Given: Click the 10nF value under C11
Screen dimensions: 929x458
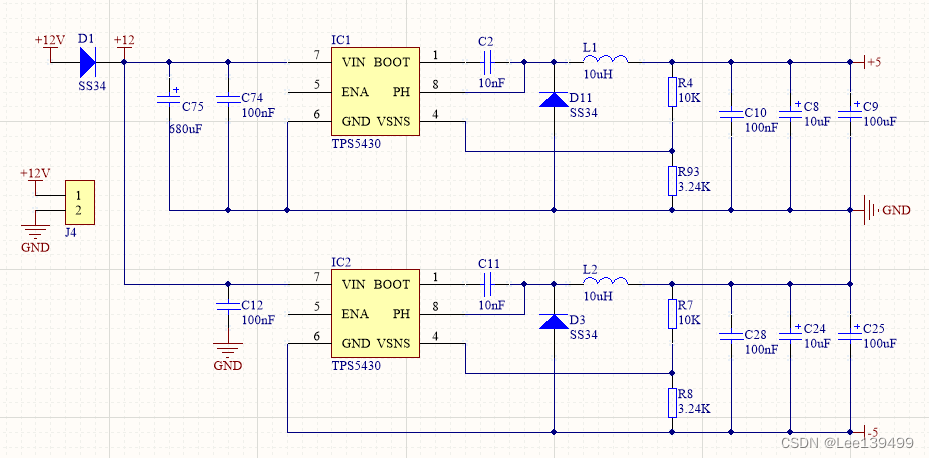Looking at the screenshot, I should click(x=492, y=306).
